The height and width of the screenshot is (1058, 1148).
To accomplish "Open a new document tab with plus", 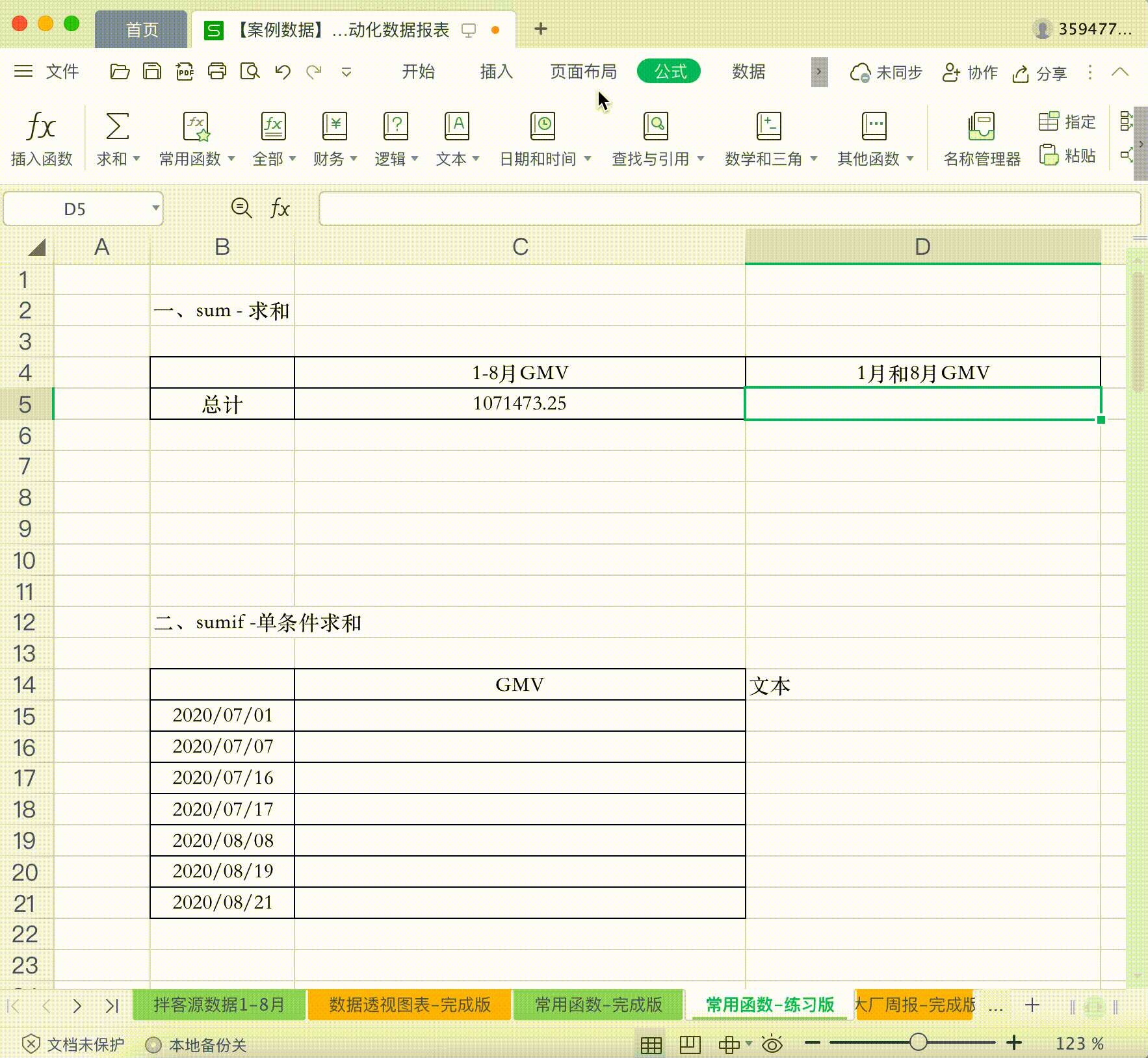I will pyautogui.click(x=540, y=29).
